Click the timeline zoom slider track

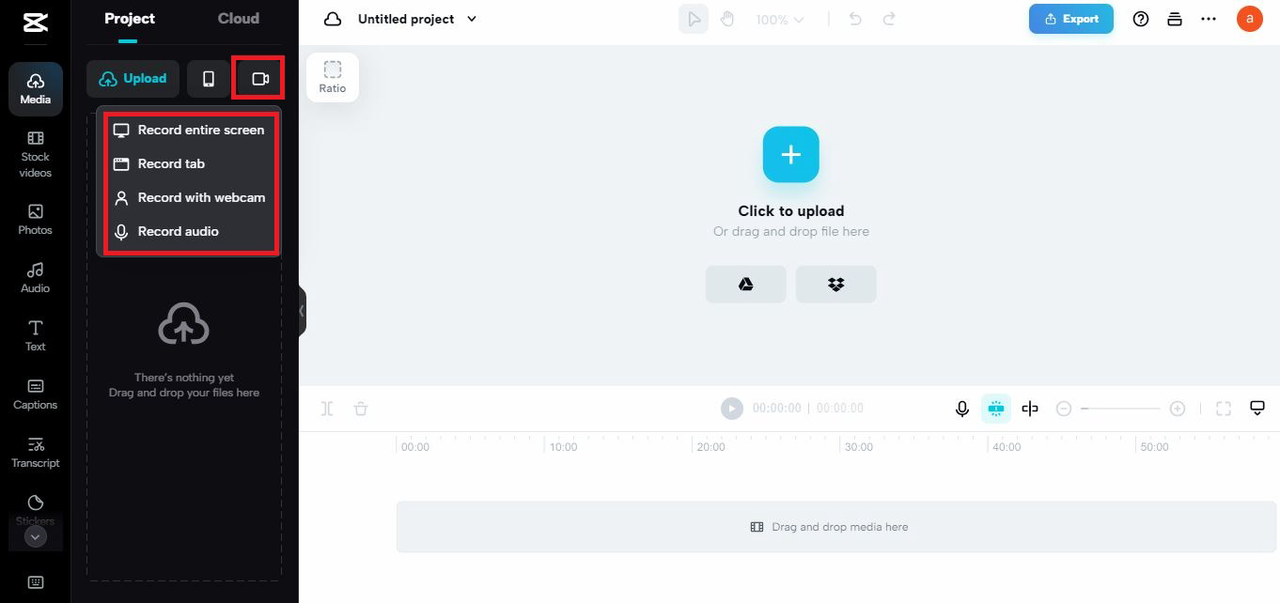pyautogui.click(x=1120, y=408)
